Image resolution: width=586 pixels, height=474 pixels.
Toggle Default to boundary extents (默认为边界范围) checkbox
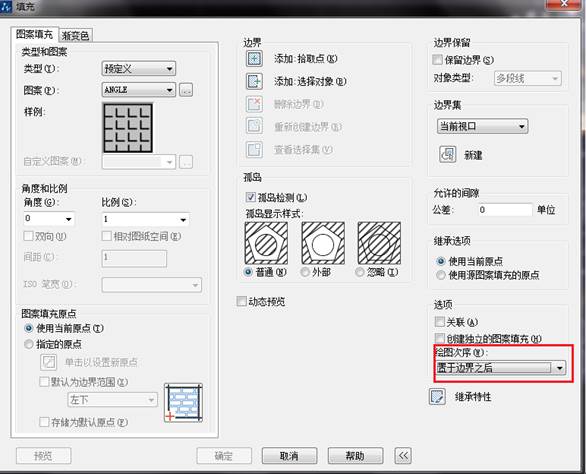pyautogui.click(x=44, y=382)
